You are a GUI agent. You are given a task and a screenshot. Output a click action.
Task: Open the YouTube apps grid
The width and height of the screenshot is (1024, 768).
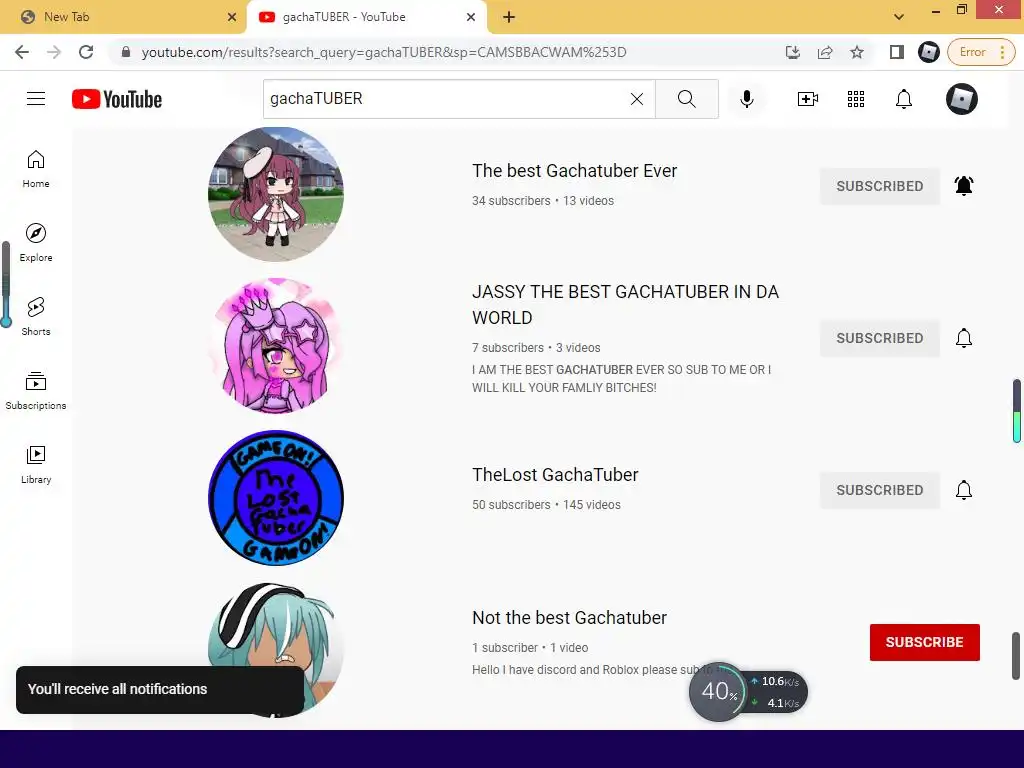(856, 99)
